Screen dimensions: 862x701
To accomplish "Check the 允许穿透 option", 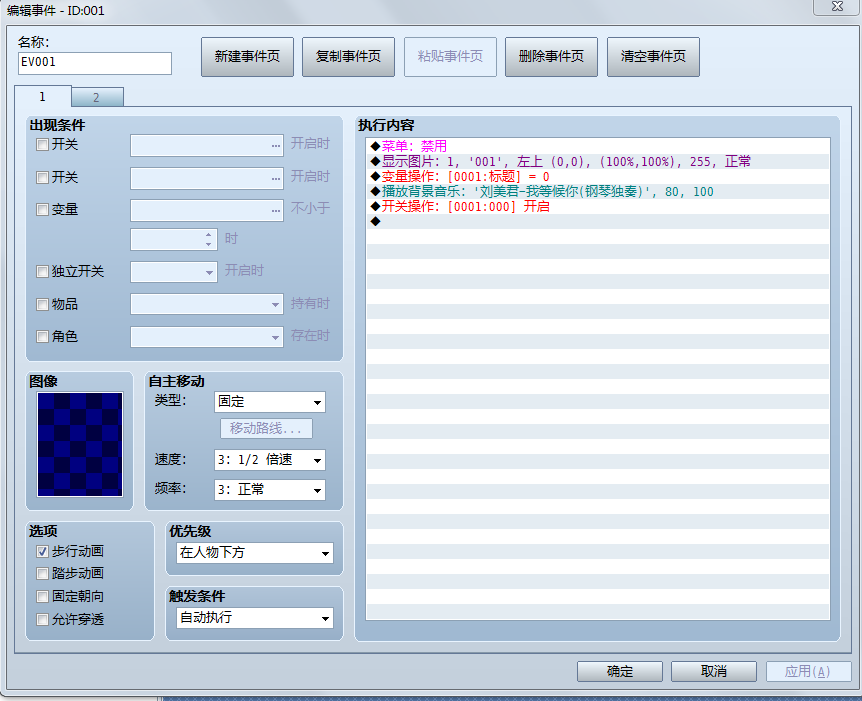I will (x=42, y=620).
